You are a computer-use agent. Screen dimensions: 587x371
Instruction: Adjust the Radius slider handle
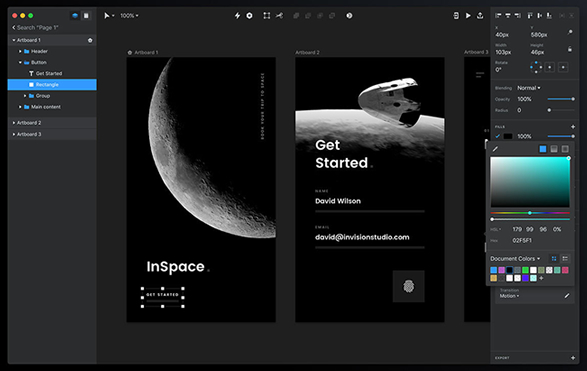coord(549,110)
